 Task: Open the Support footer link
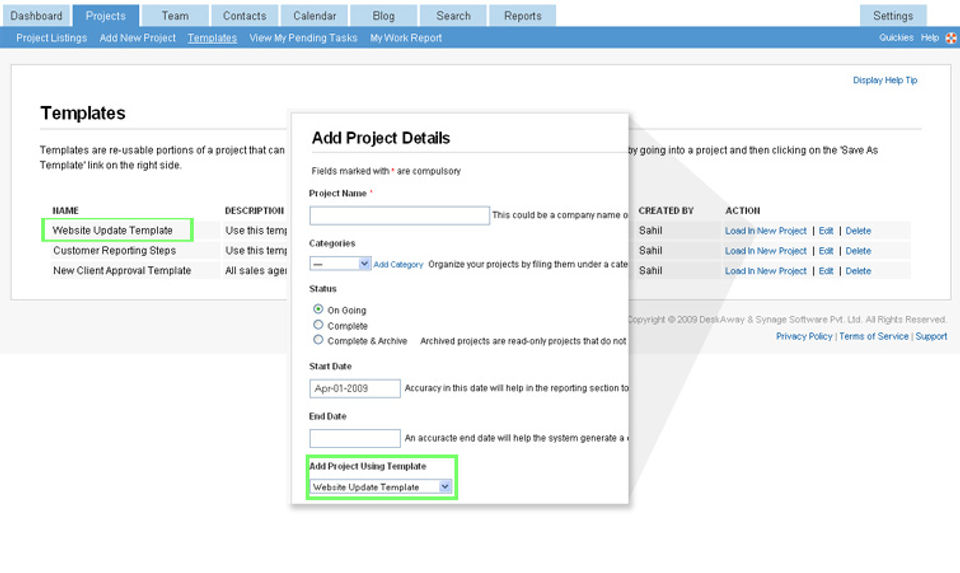coord(931,336)
